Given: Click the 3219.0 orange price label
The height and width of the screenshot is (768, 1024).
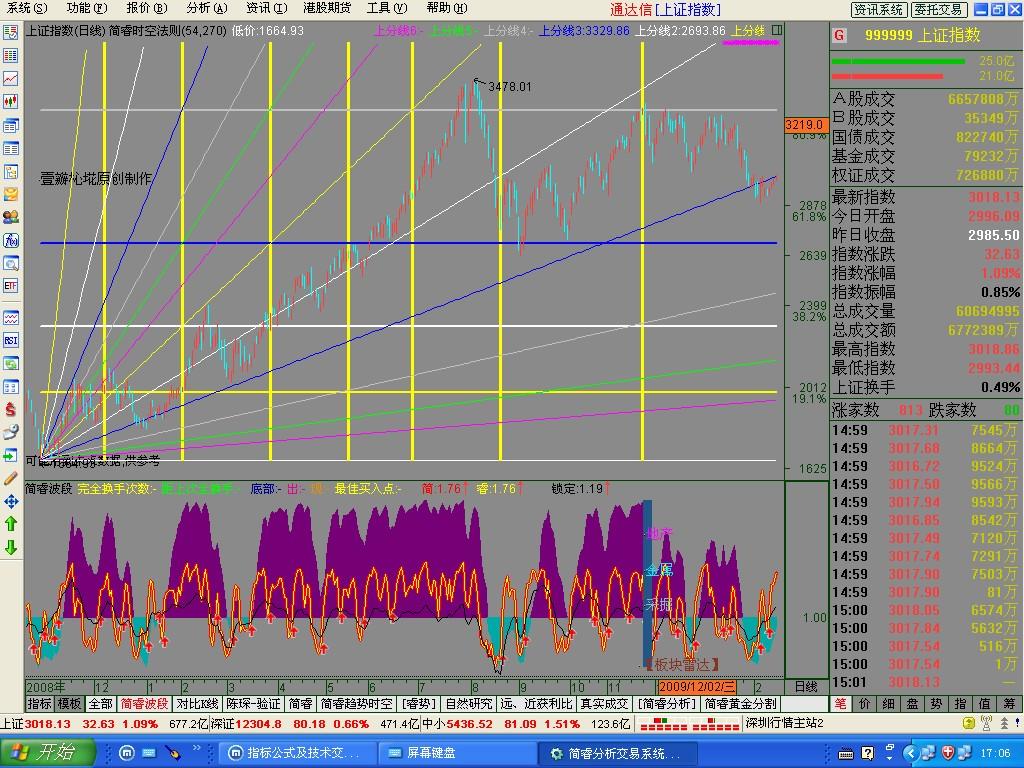Looking at the screenshot, I should tap(806, 125).
